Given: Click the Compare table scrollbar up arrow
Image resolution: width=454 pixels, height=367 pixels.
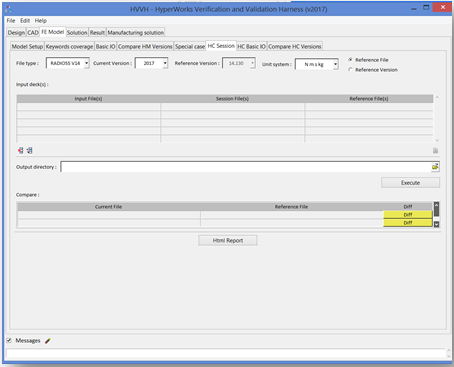Looking at the screenshot, I should [436, 205].
